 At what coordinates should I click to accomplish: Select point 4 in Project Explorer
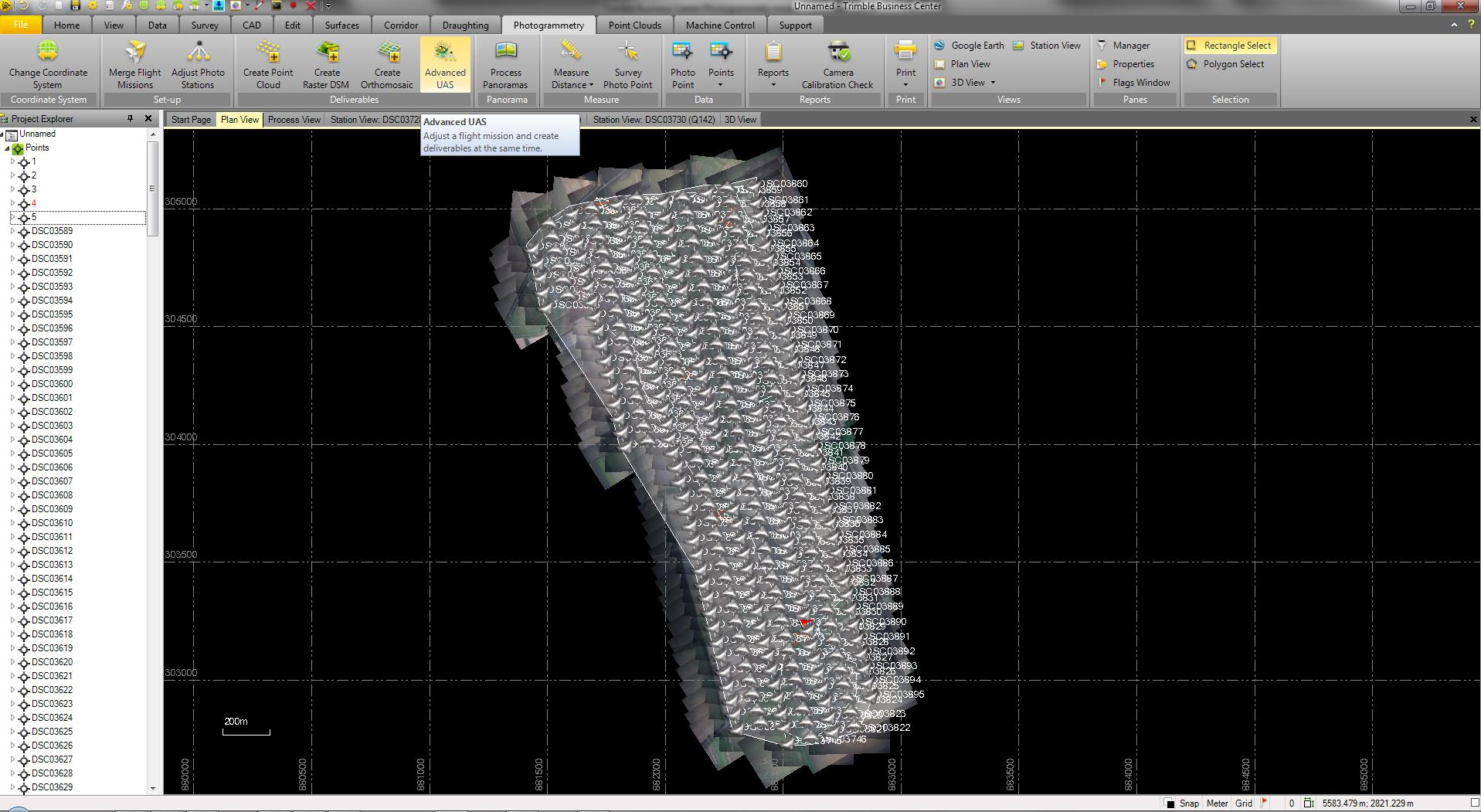click(x=33, y=203)
